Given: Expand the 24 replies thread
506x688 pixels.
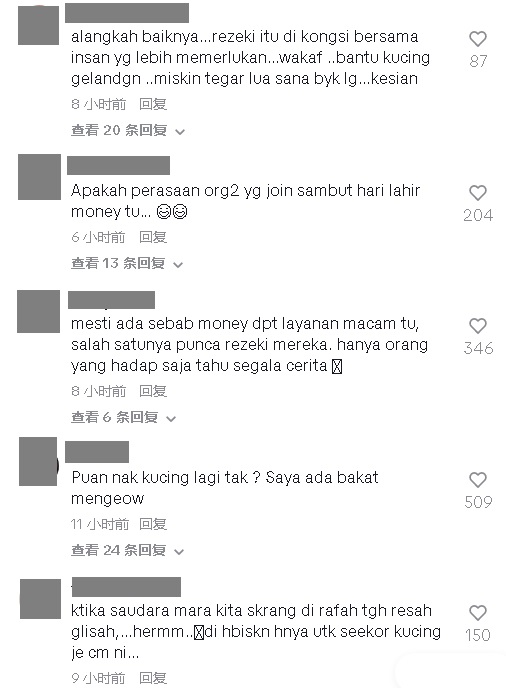Looking at the screenshot, I should point(127,550).
